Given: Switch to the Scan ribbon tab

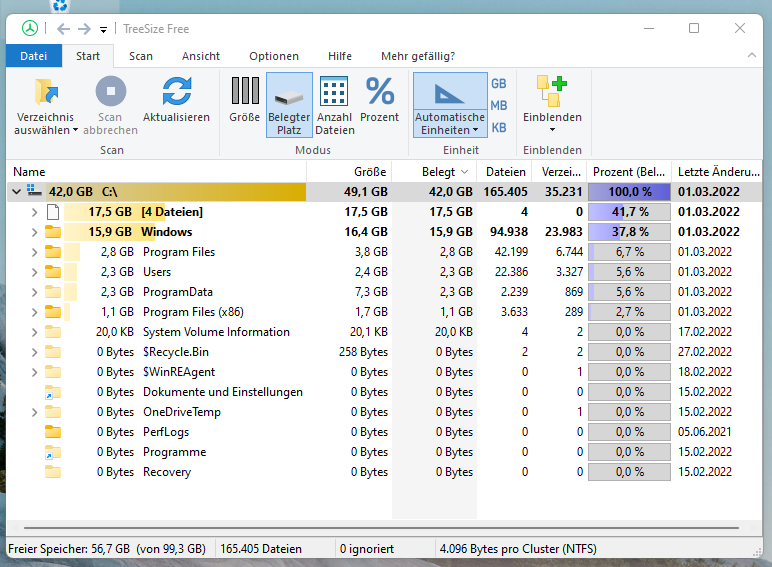Looking at the screenshot, I should 141,56.
